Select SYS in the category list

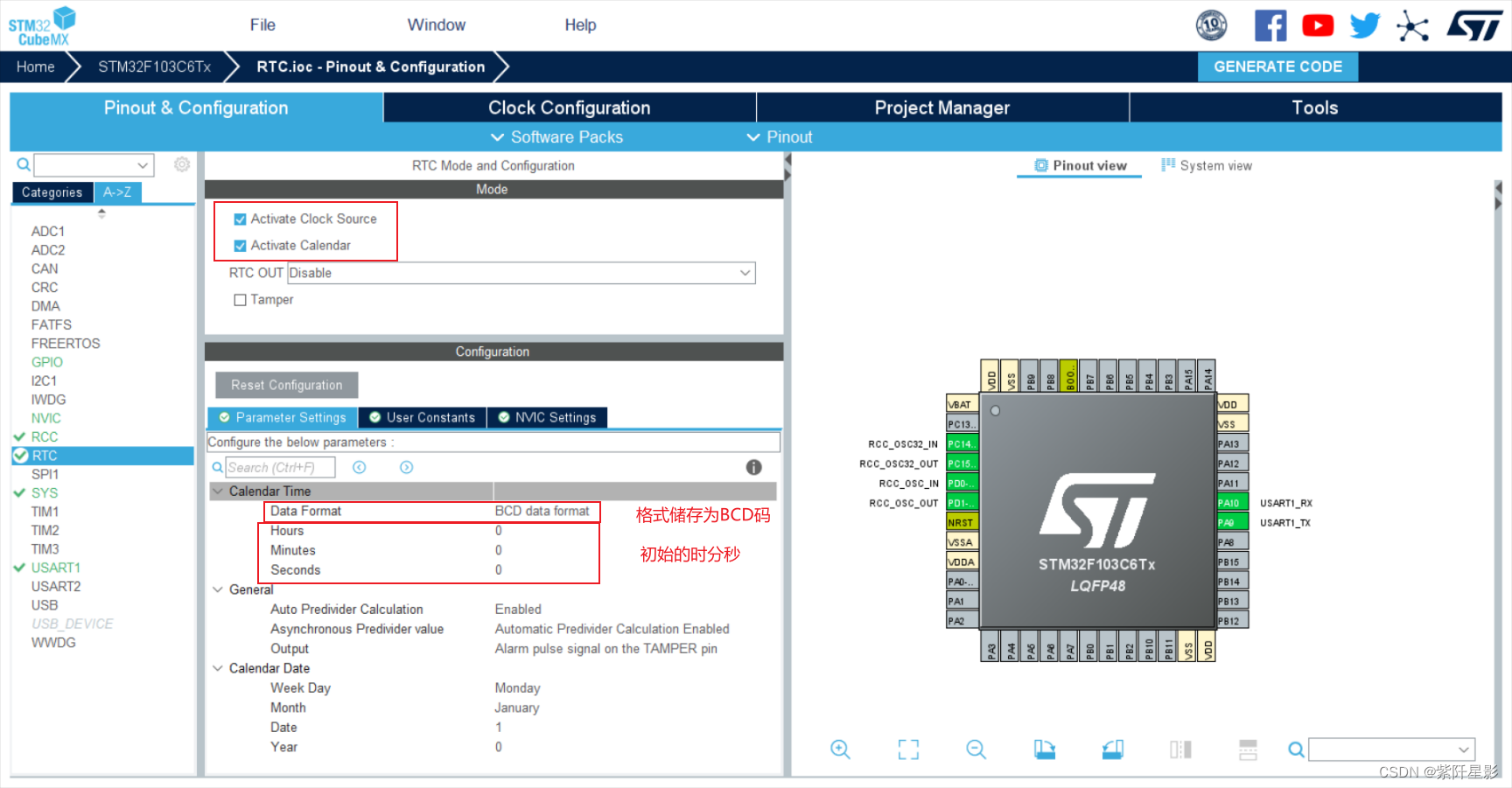point(45,493)
